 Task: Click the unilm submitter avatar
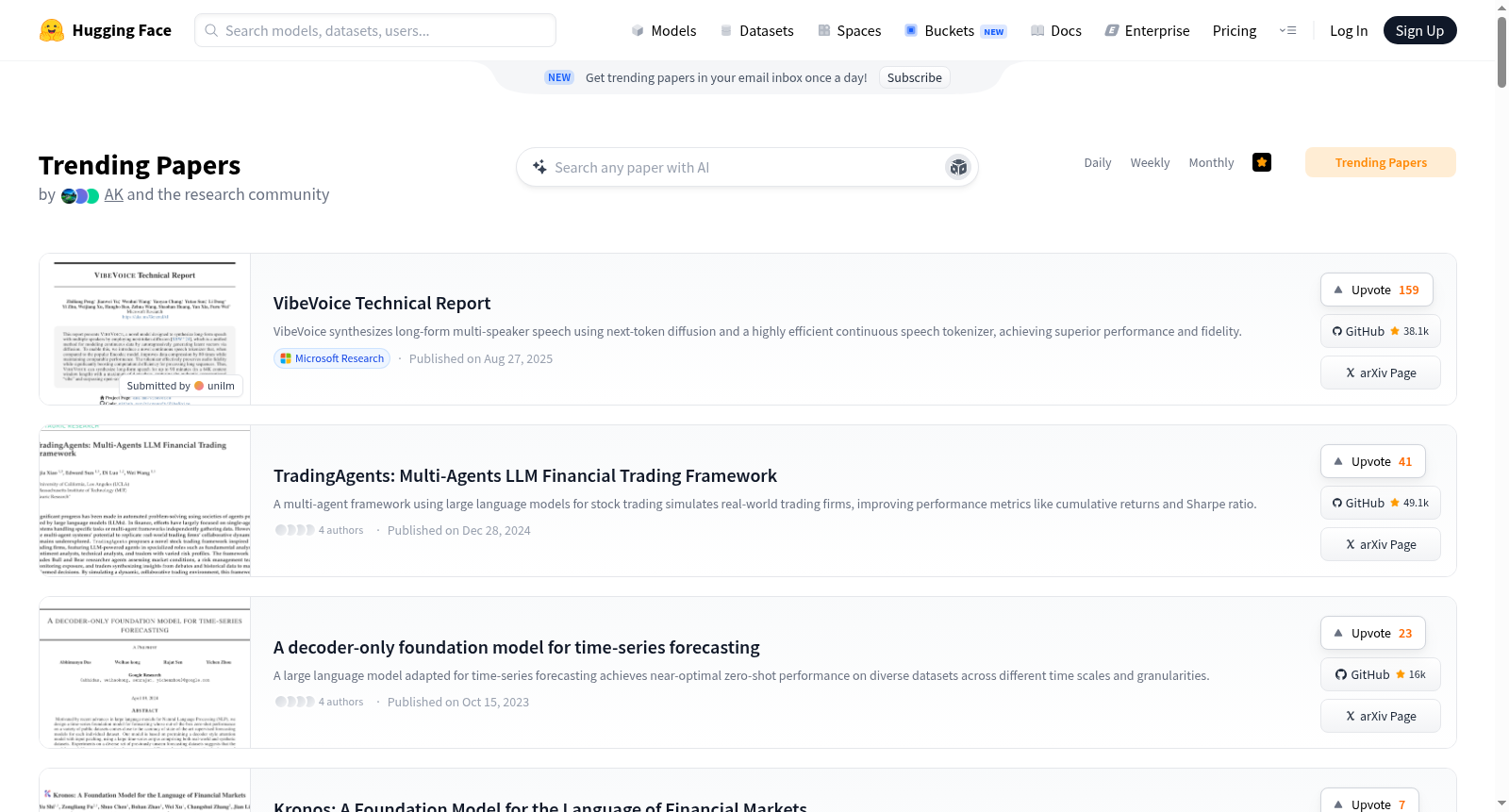pyautogui.click(x=199, y=386)
